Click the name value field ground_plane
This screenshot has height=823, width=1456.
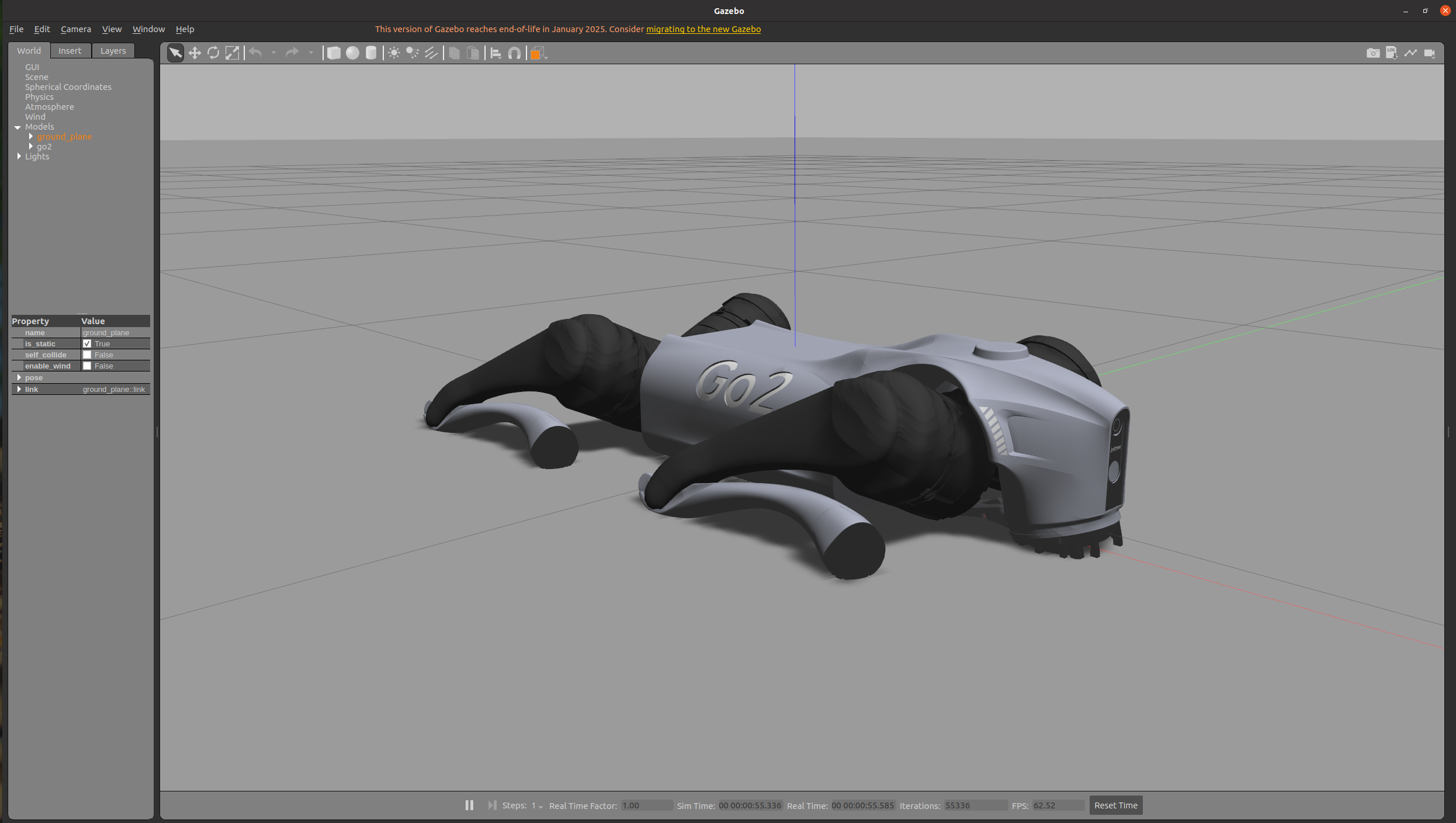115,332
